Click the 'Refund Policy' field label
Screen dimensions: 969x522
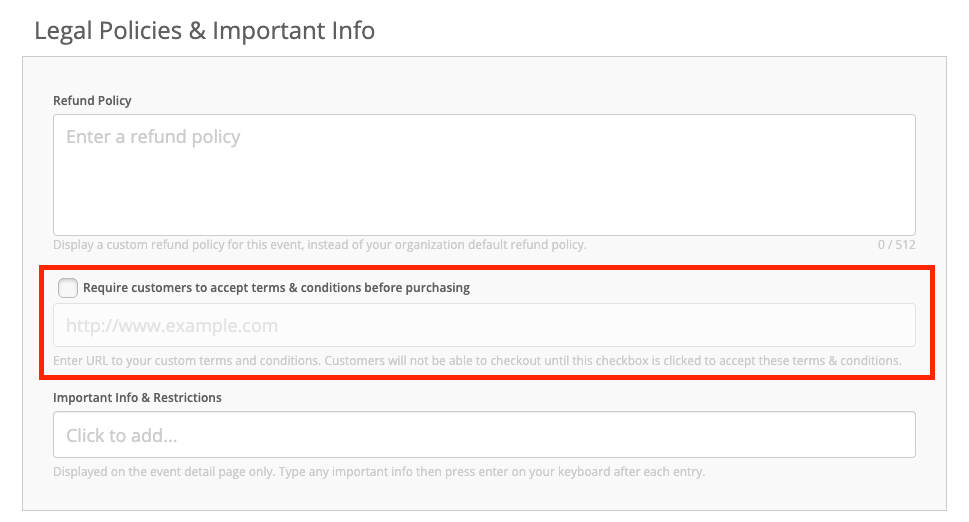92,101
